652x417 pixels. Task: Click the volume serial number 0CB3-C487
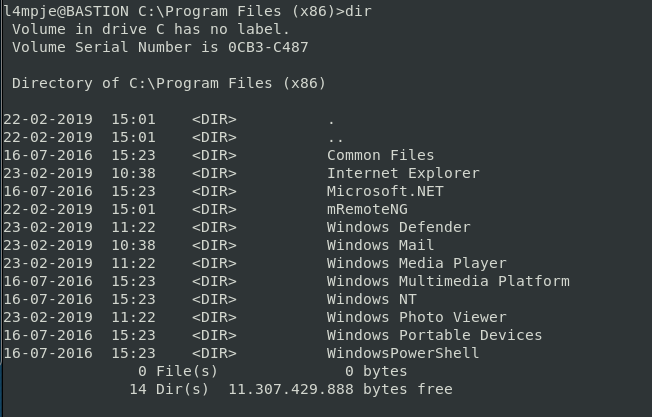[x=281, y=47]
